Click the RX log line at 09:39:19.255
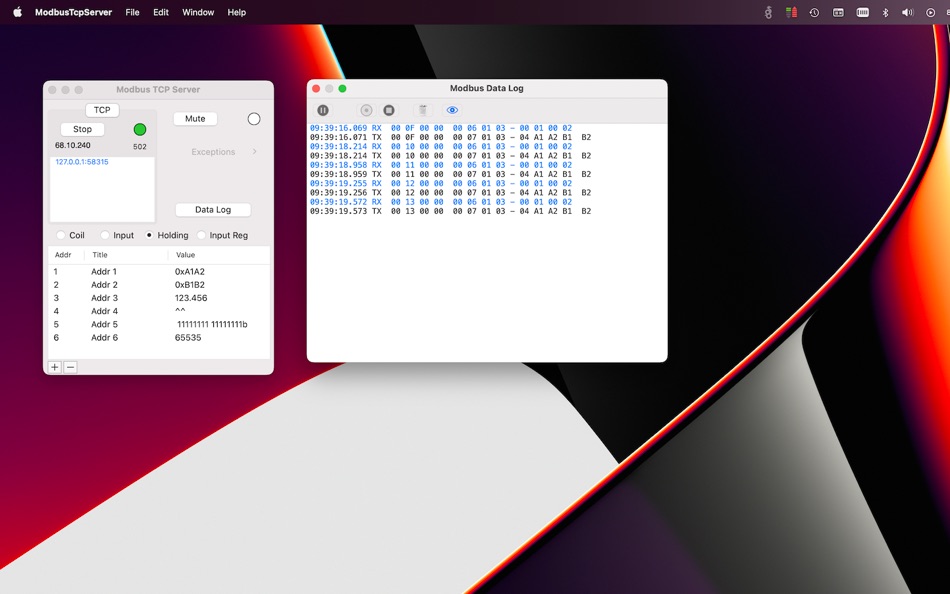The height and width of the screenshot is (594, 950). (440, 184)
